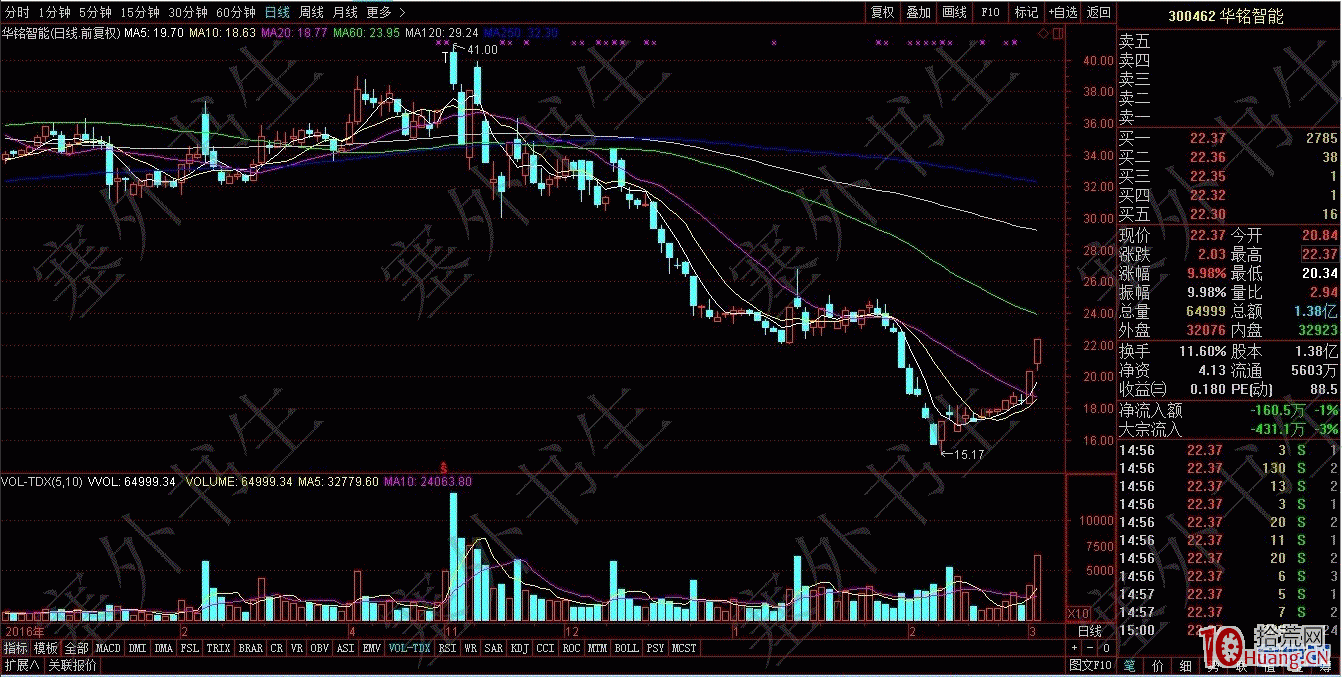Open the 复权 adjustment options
The image size is (1342, 677).
click(882, 12)
